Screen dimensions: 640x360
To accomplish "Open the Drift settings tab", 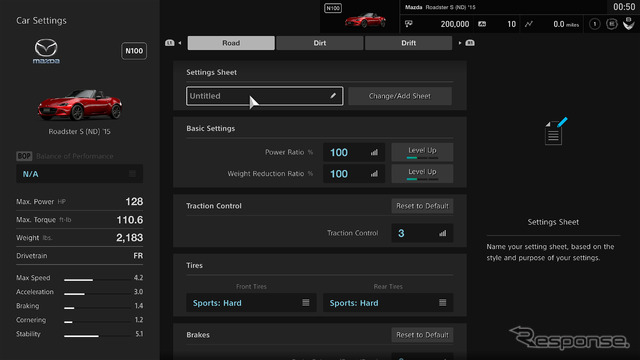I will click(x=409, y=43).
